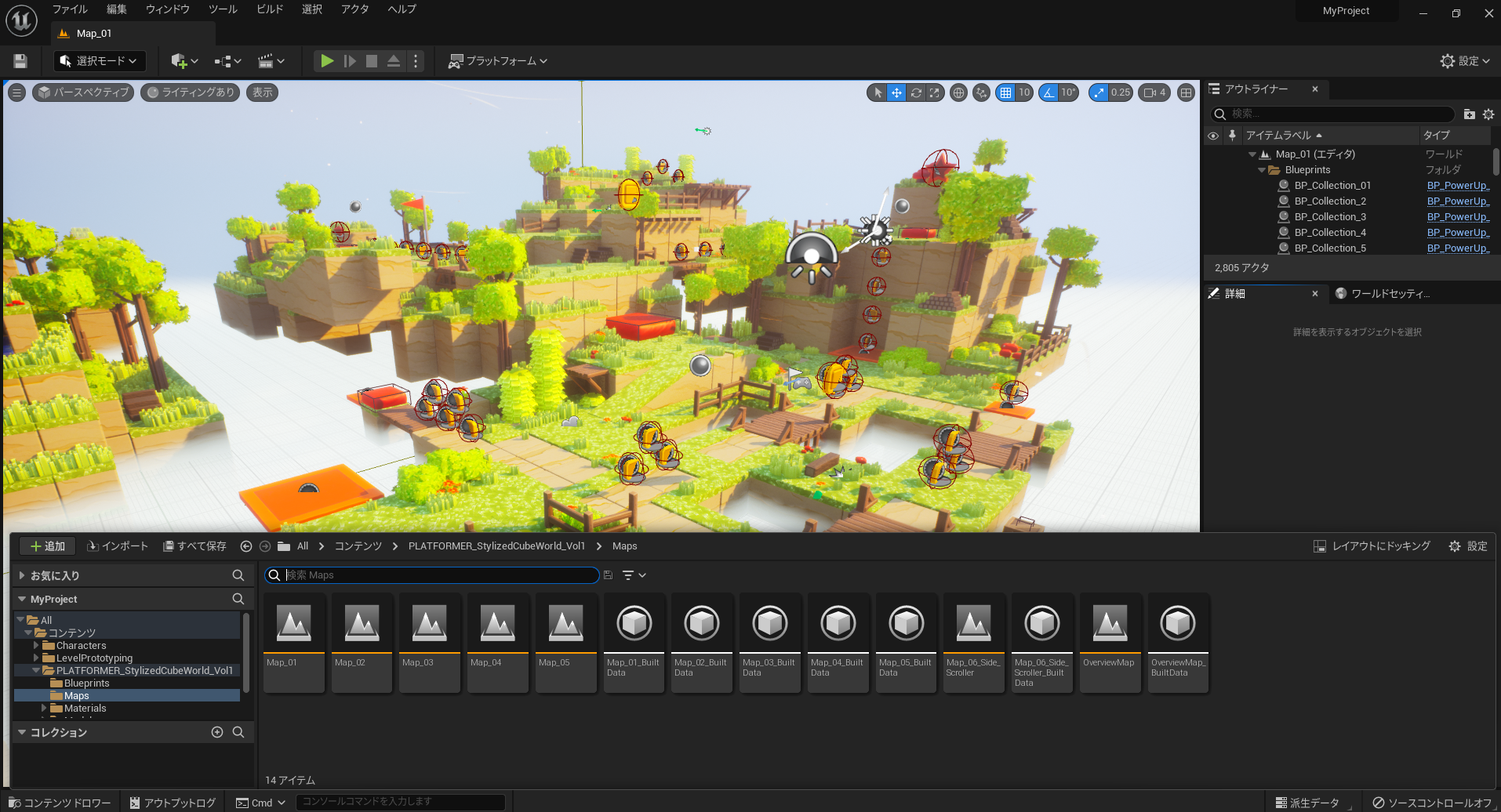The width and height of the screenshot is (1501, 812).
Task: Toggle grid snapping in viewport
Action: 1005,92
